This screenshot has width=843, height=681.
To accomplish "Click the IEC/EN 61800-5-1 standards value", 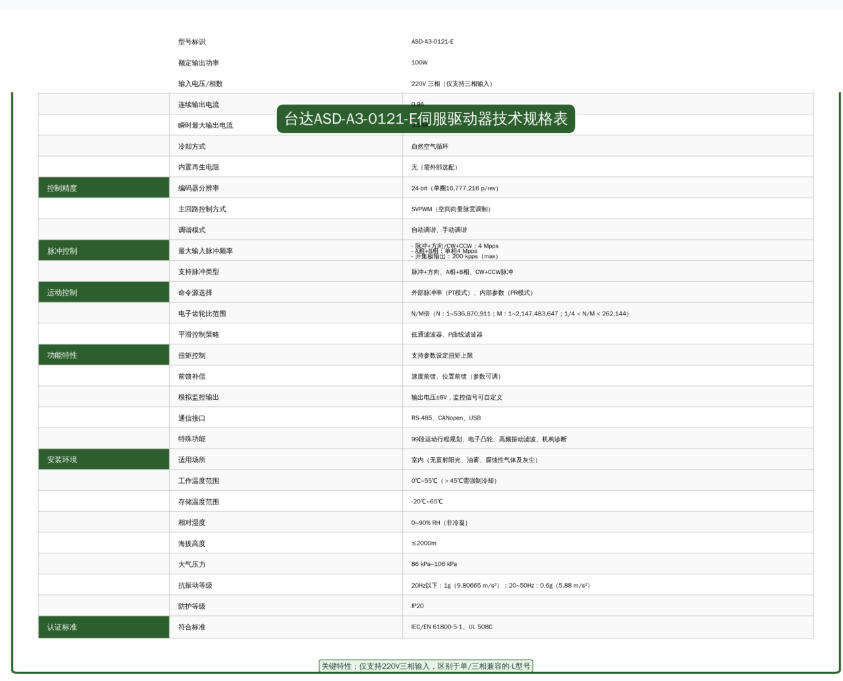I will (x=451, y=627).
